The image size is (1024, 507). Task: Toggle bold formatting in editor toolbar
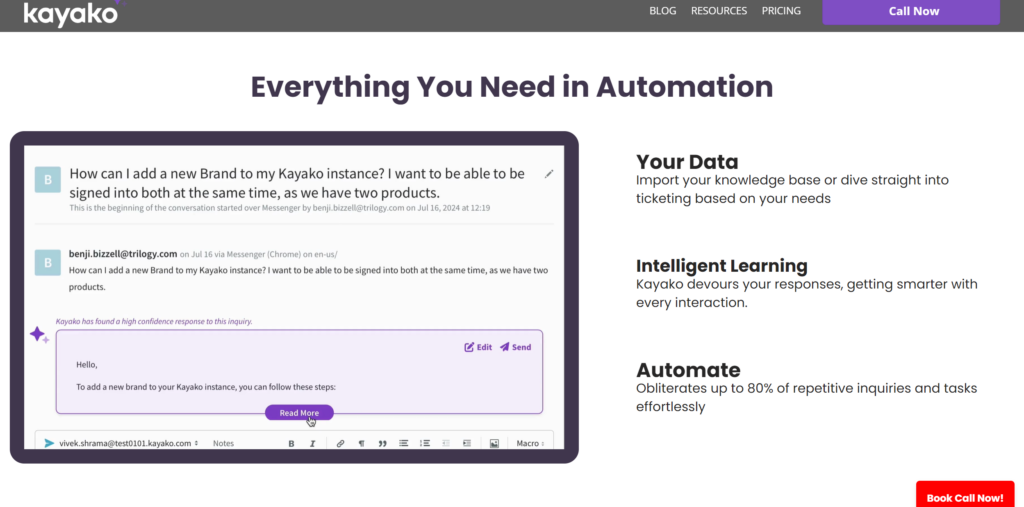[x=292, y=443]
